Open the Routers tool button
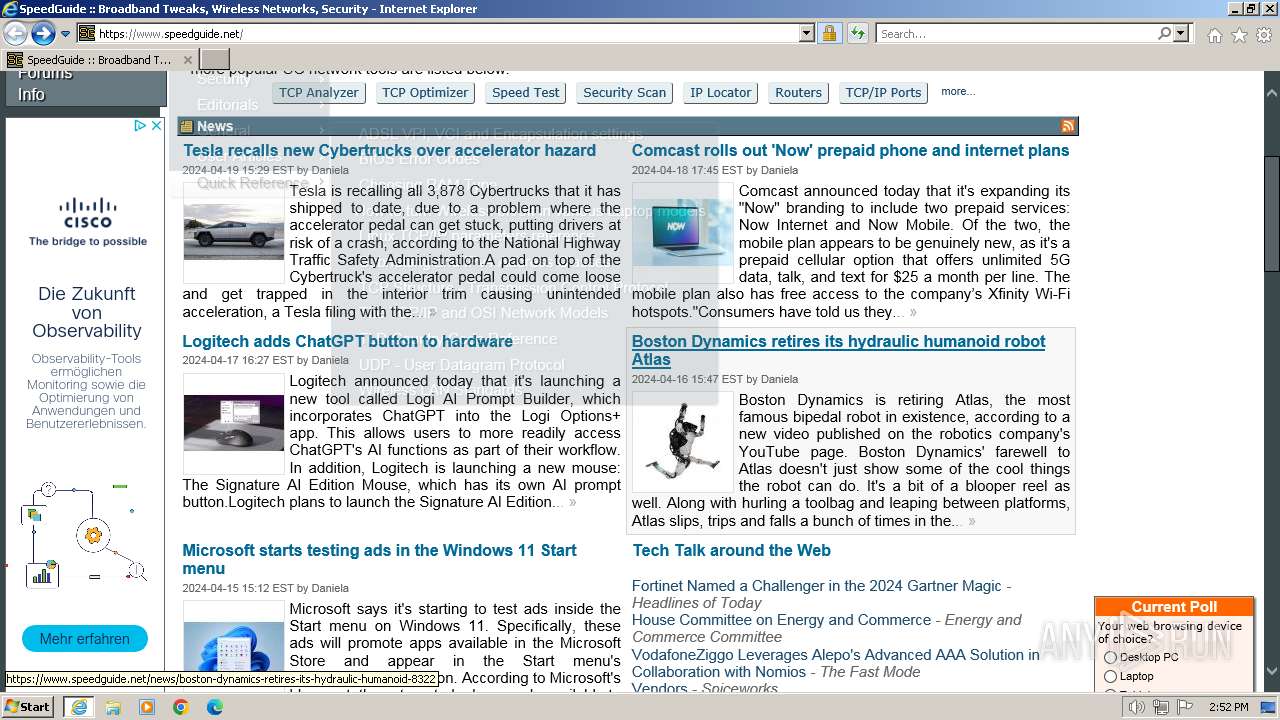This screenshot has height=720, width=1280. [798, 93]
